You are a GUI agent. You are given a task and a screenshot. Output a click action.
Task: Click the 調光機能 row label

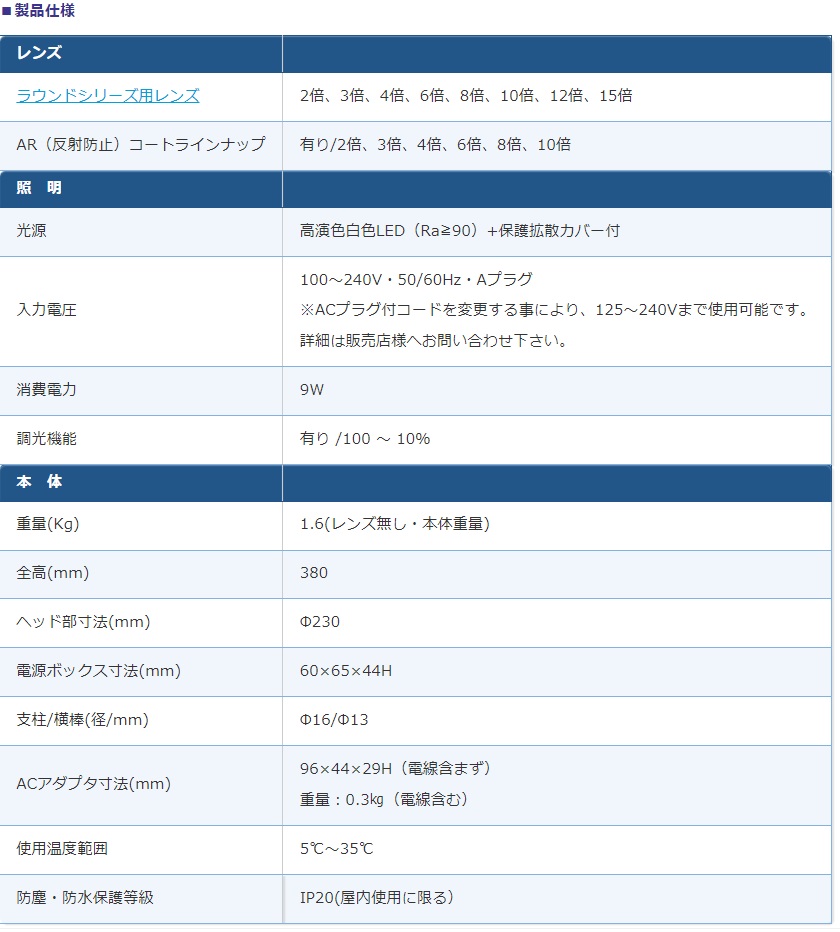46,439
